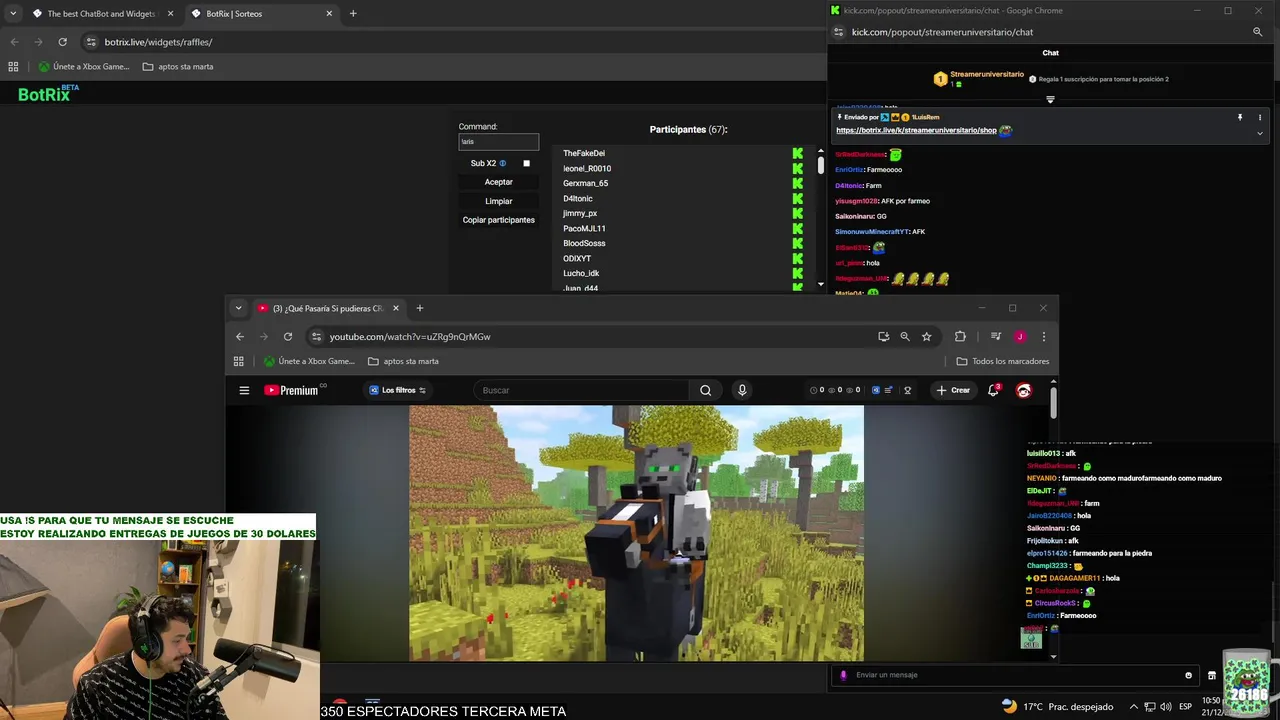Screen dimensions: 1280x720
Task: Click site settings icon in Kick address bar
Action: pyautogui.click(x=838, y=32)
